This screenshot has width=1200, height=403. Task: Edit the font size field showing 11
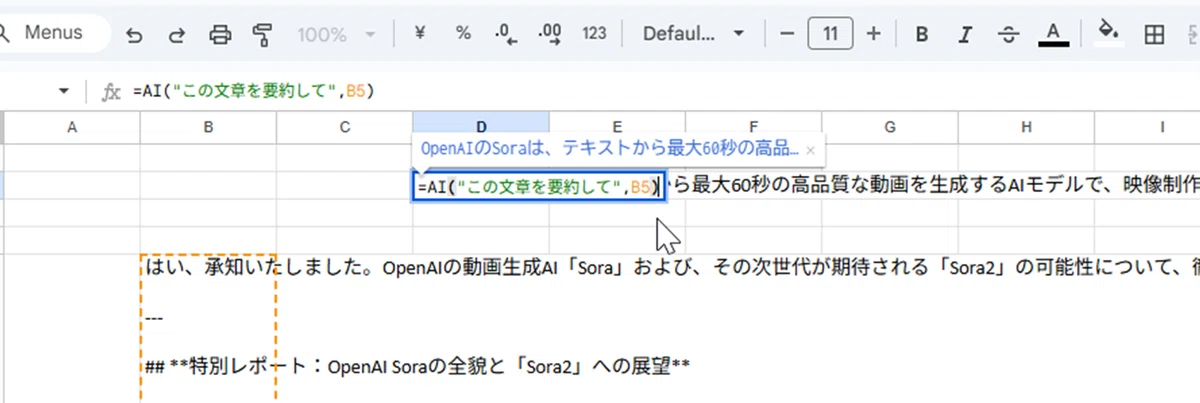(830, 34)
